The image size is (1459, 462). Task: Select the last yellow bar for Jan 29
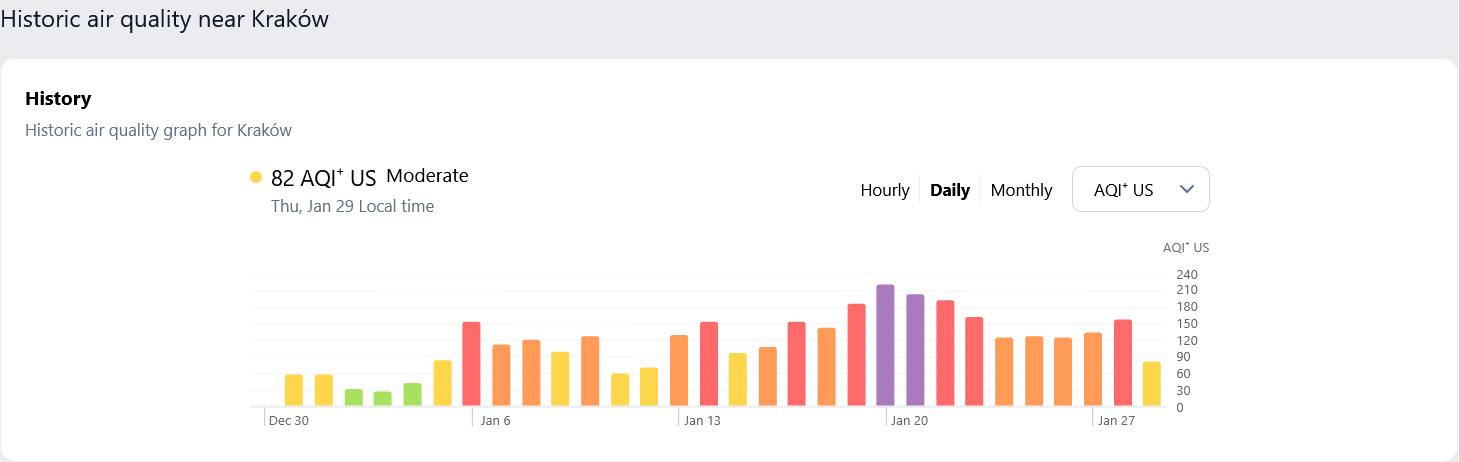click(1152, 384)
